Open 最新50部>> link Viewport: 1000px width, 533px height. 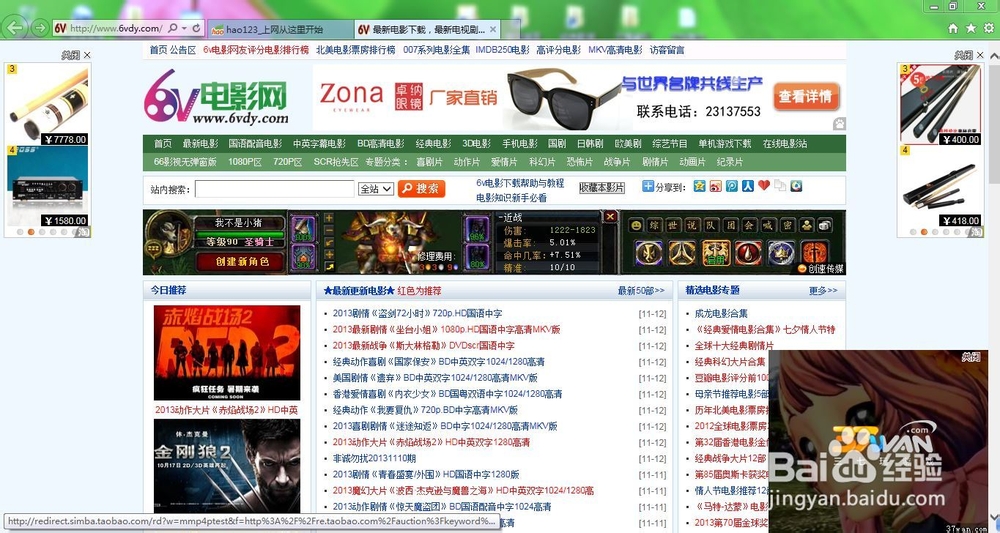point(641,291)
